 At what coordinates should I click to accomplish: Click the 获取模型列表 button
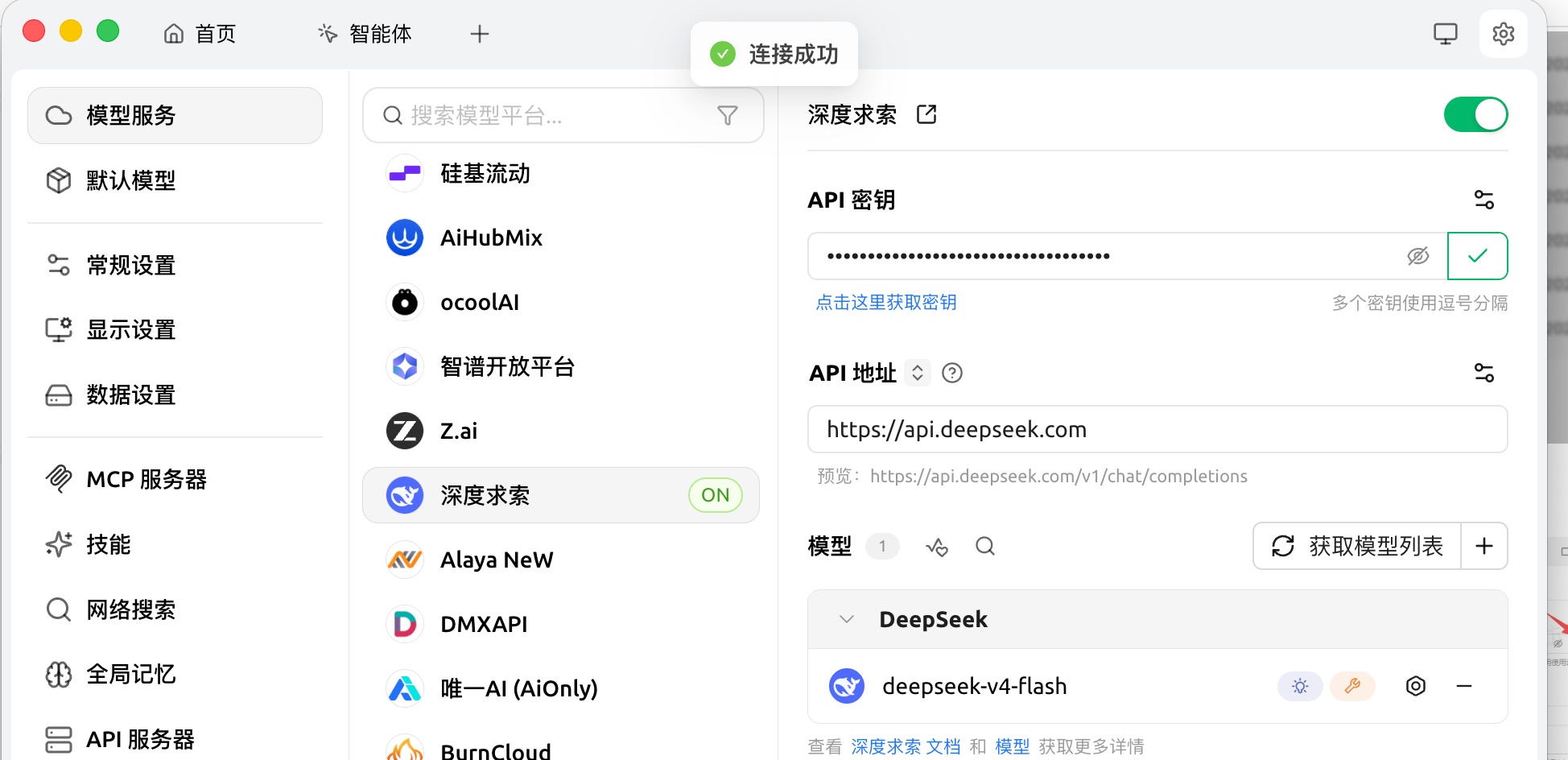(x=1357, y=546)
